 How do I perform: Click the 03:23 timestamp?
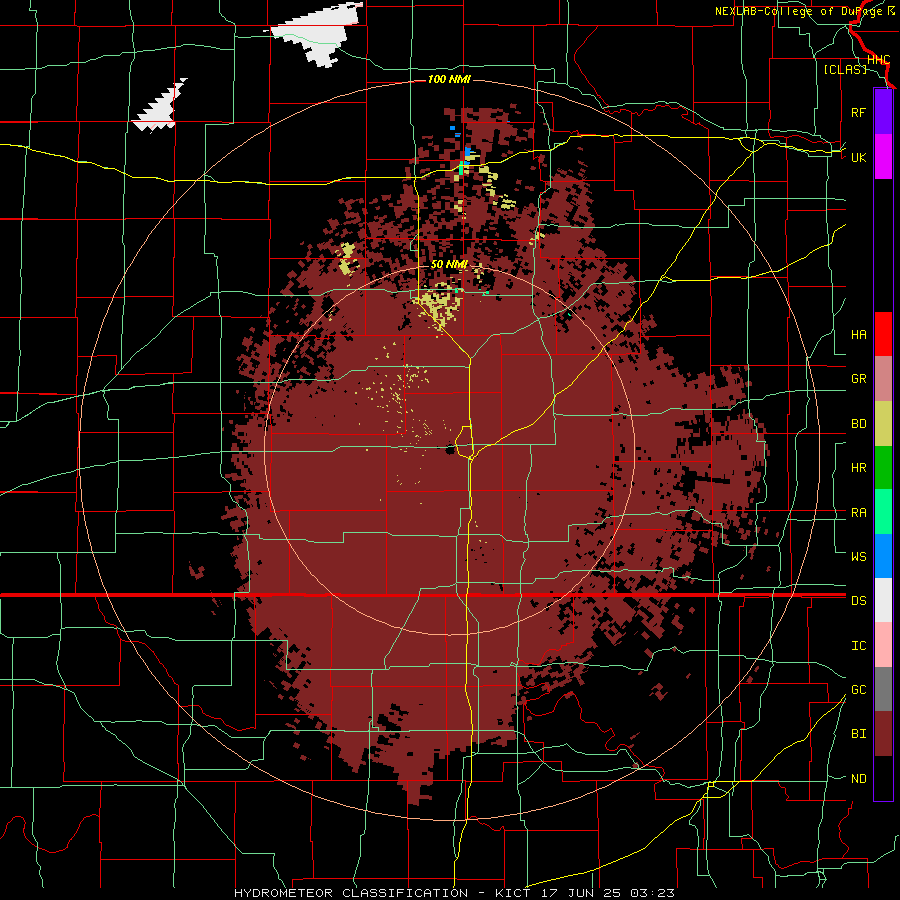651,893
